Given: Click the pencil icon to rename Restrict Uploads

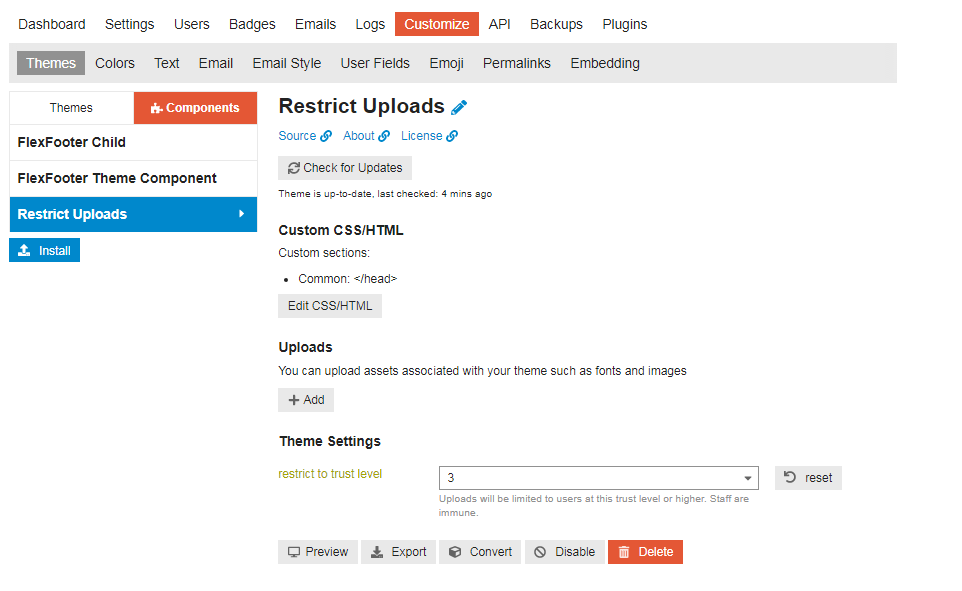Looking at the screenshot, I should 459,107.
